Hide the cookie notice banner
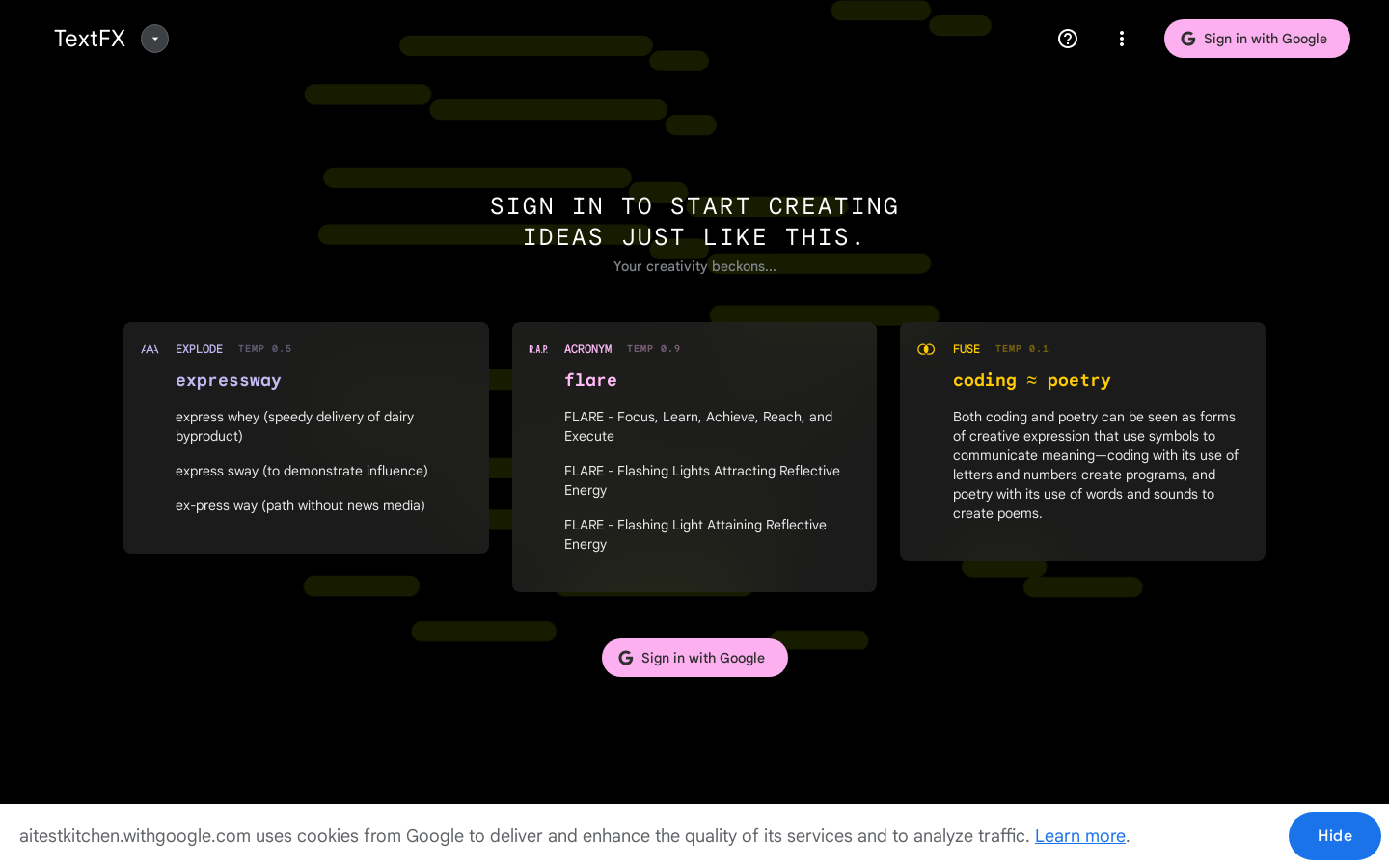 pos(1334,836)
